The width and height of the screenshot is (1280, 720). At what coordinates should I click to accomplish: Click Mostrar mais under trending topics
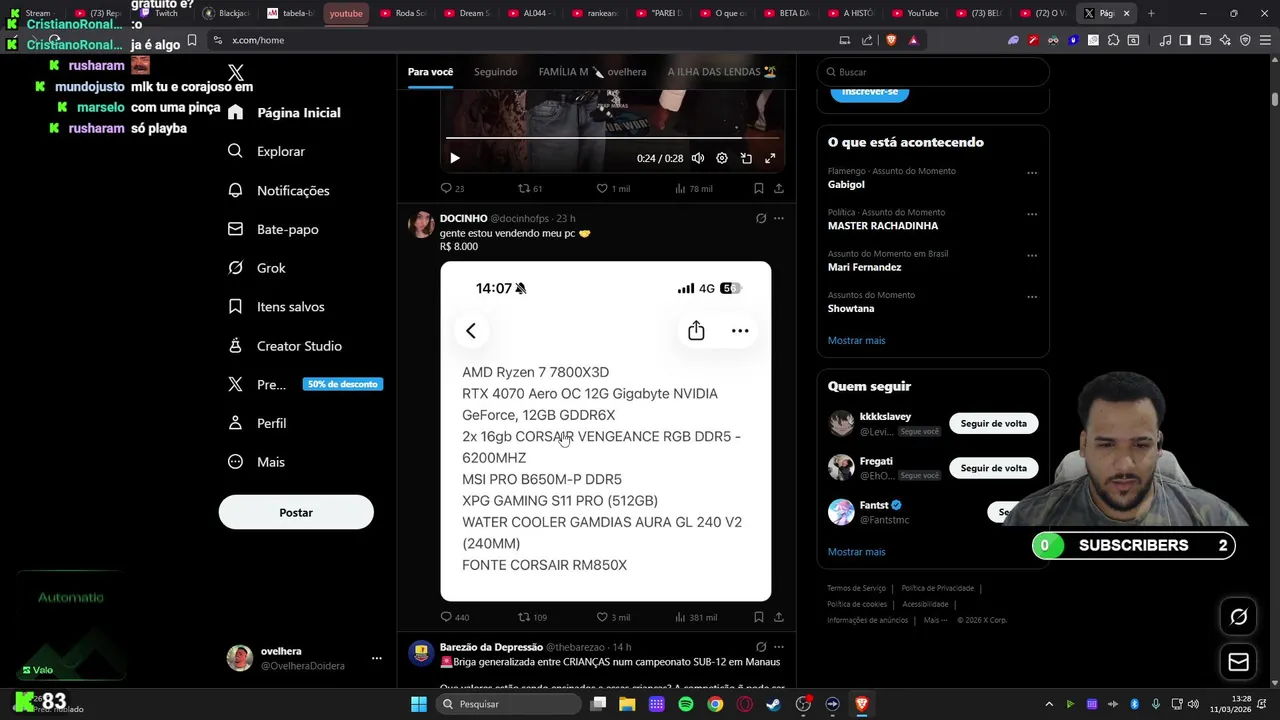[x=856, y=340]
